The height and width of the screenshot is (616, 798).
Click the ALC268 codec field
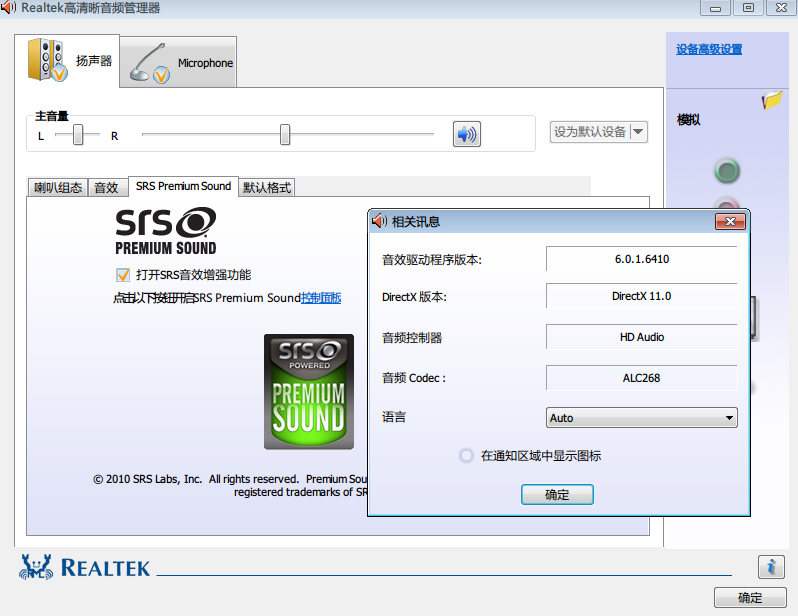641,378
